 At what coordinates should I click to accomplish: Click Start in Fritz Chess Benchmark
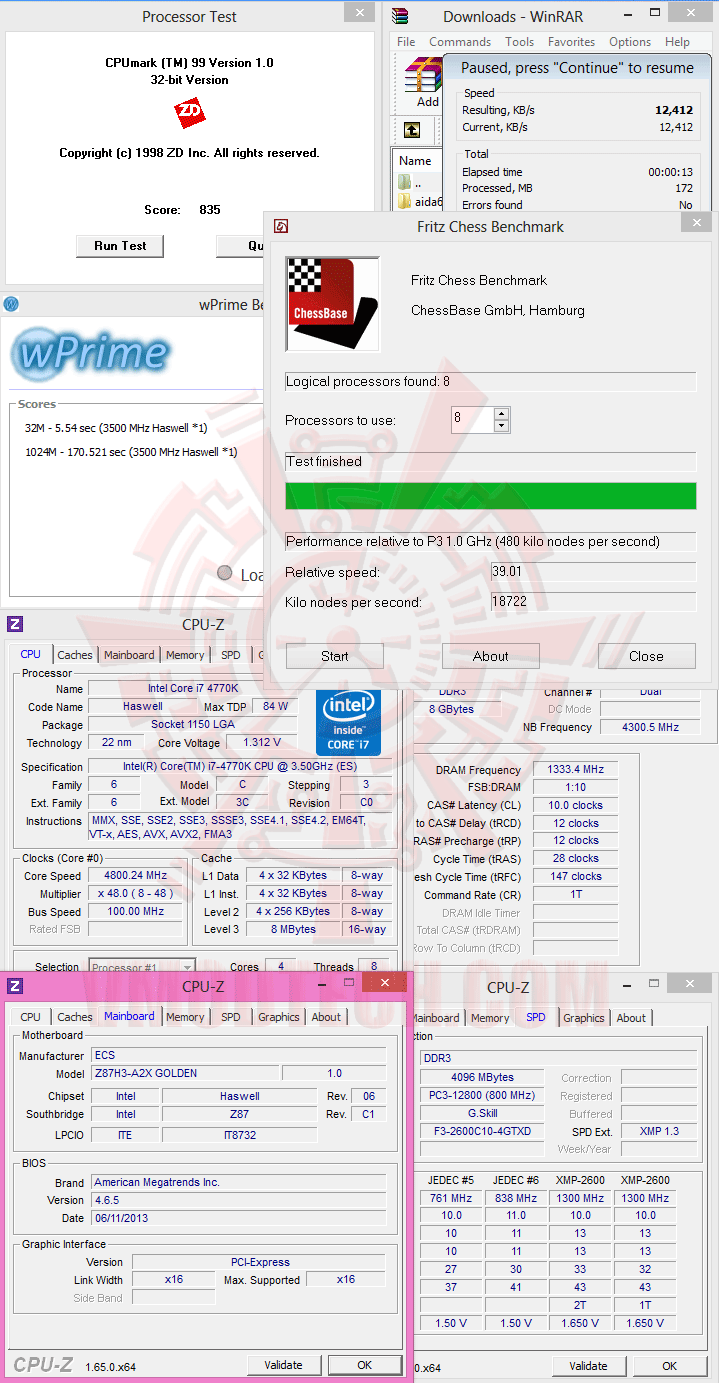[x=335, y=656]
